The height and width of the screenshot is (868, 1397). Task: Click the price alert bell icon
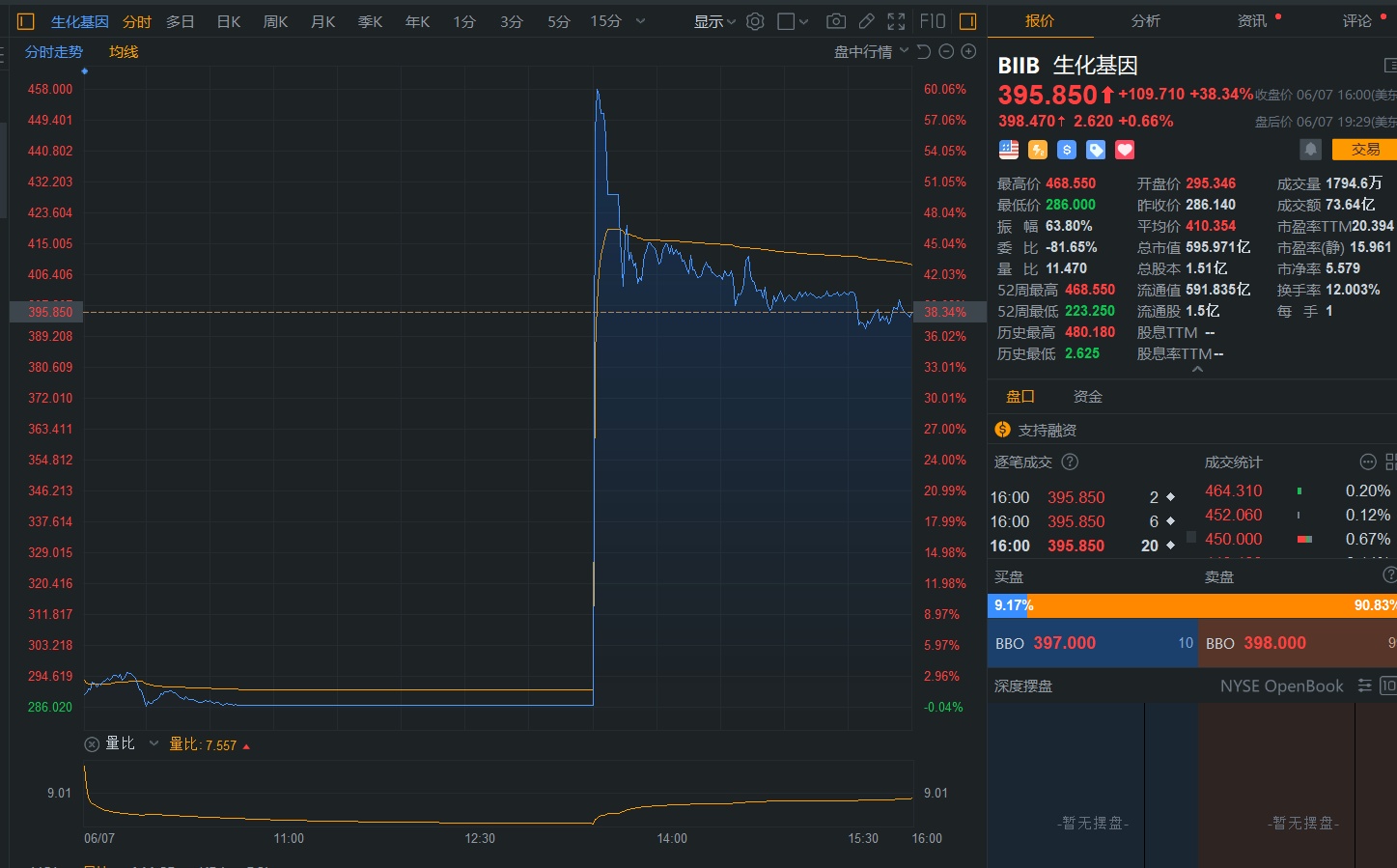click(x=1310, y=150)
